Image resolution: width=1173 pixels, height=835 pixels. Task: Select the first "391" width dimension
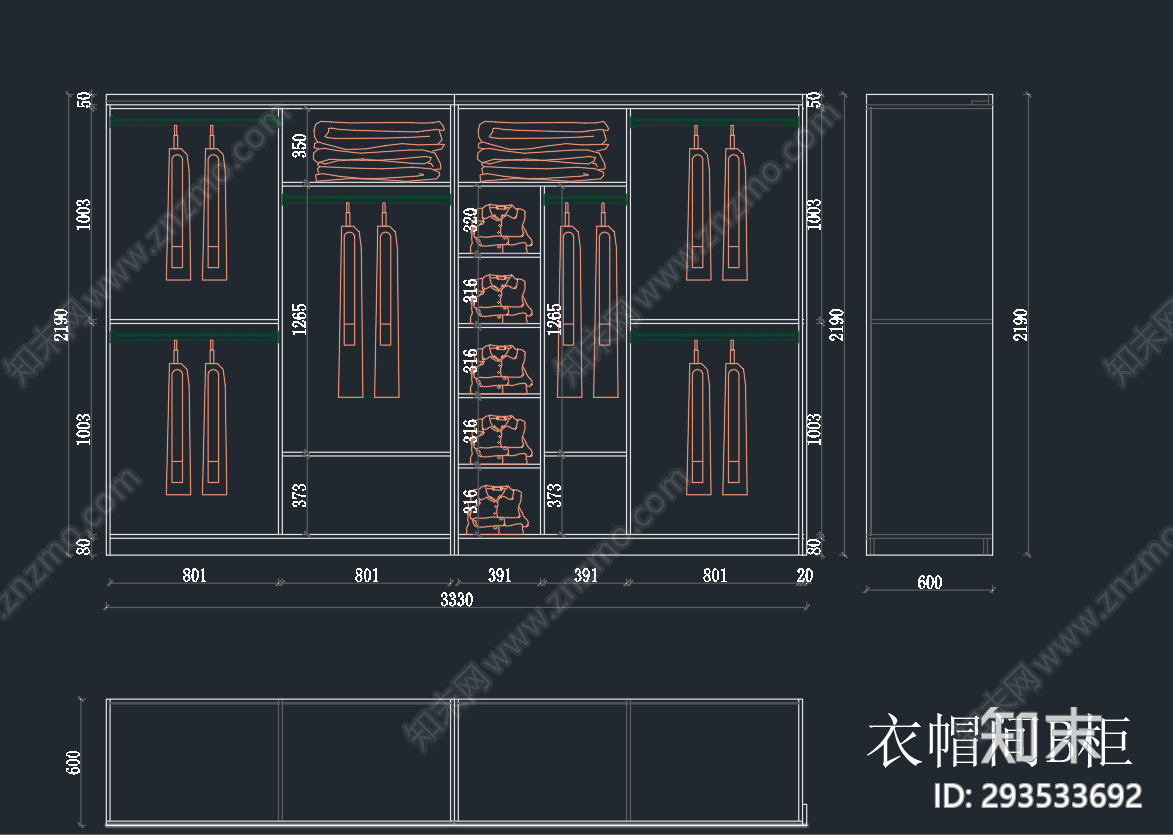[499, 575]
